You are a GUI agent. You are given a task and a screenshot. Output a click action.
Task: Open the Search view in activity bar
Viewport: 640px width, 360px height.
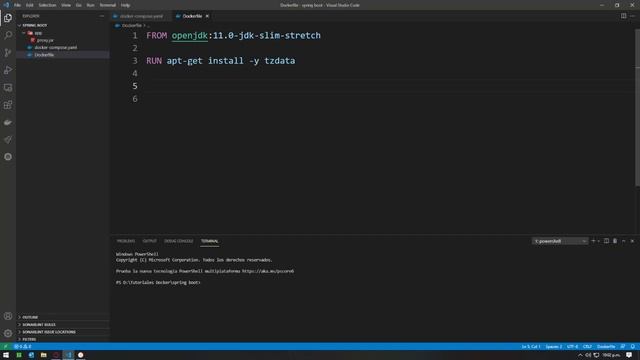(x=8, y=35)
